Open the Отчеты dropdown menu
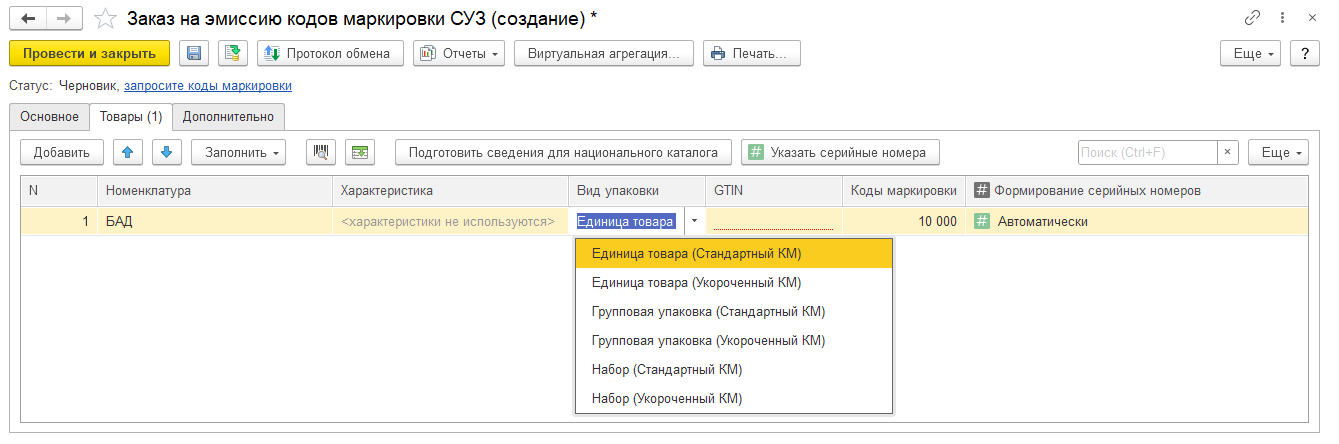 pyautogui.click(x=459, y=53)
